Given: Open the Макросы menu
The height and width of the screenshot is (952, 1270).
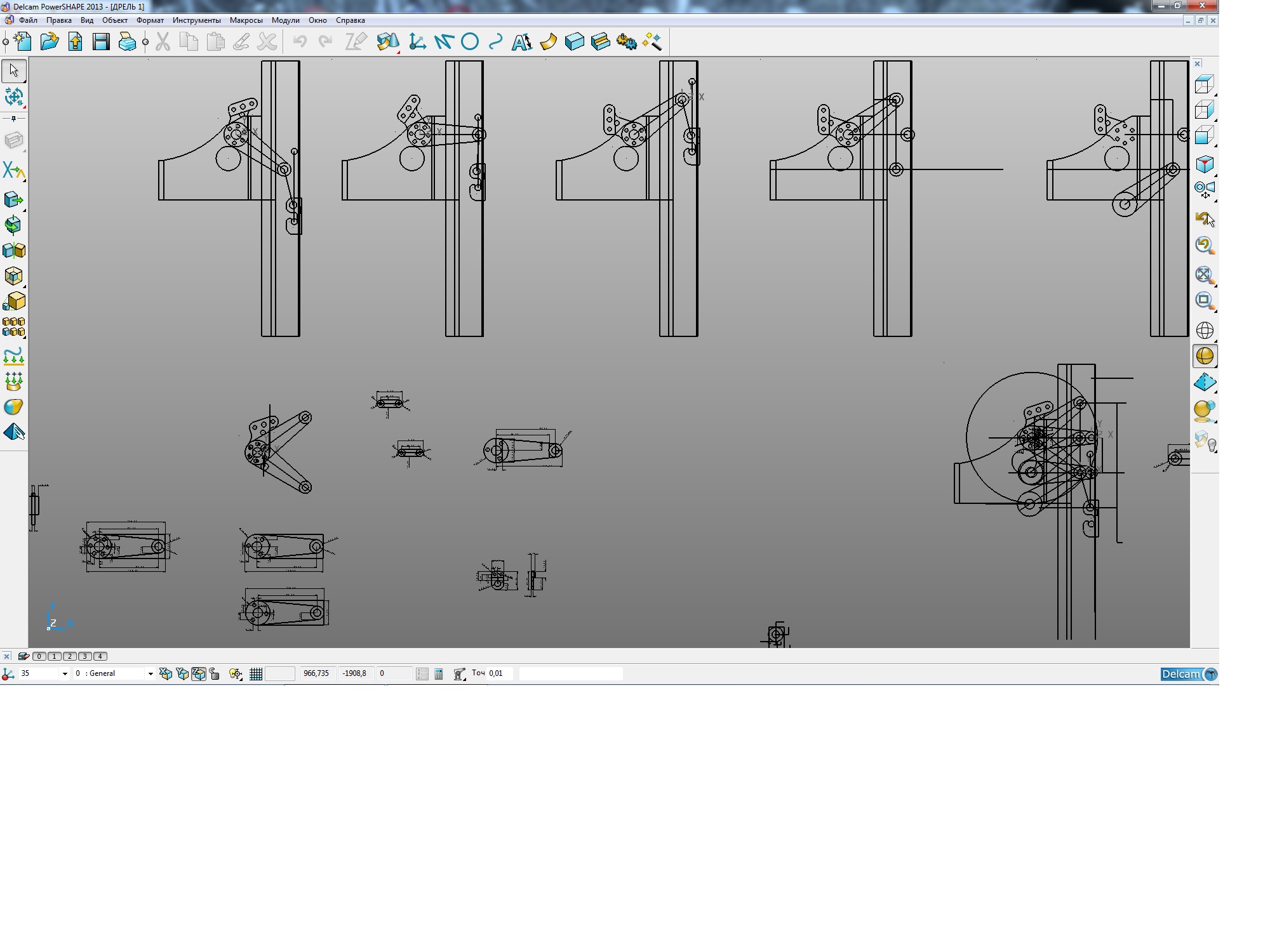Looking at the screenshot, I should click(x=246, y=20).
